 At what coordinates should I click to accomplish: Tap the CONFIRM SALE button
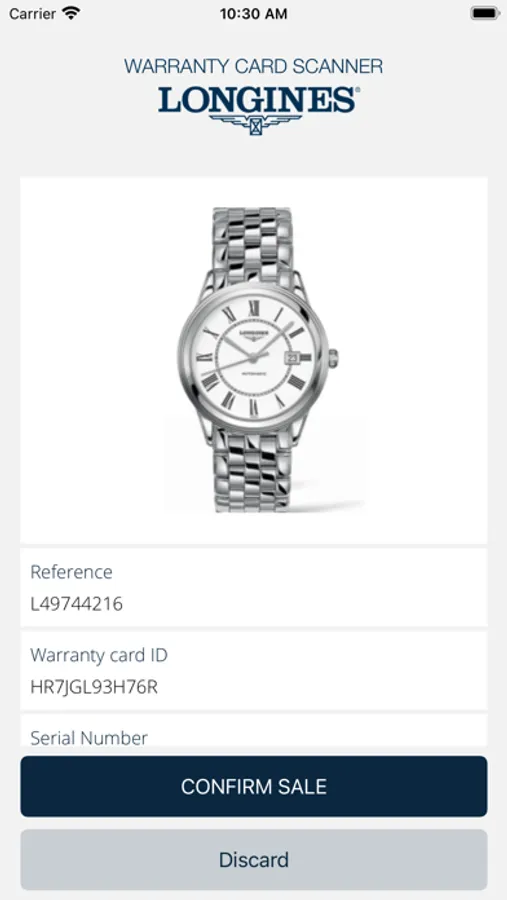[254, 786]
